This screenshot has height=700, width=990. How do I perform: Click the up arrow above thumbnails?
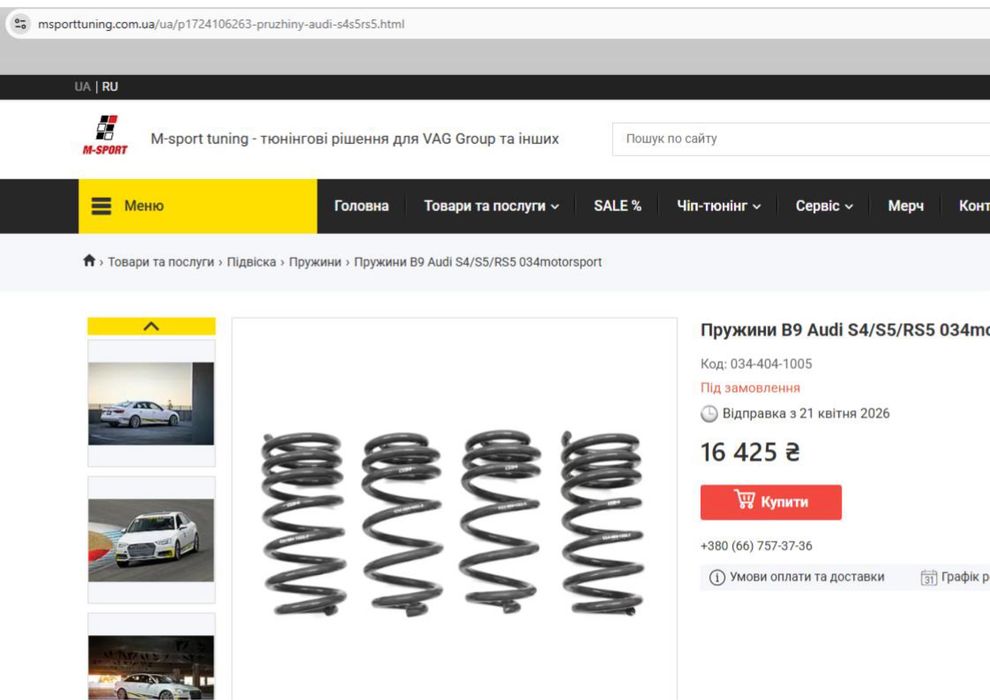click(x=152, y=326)
